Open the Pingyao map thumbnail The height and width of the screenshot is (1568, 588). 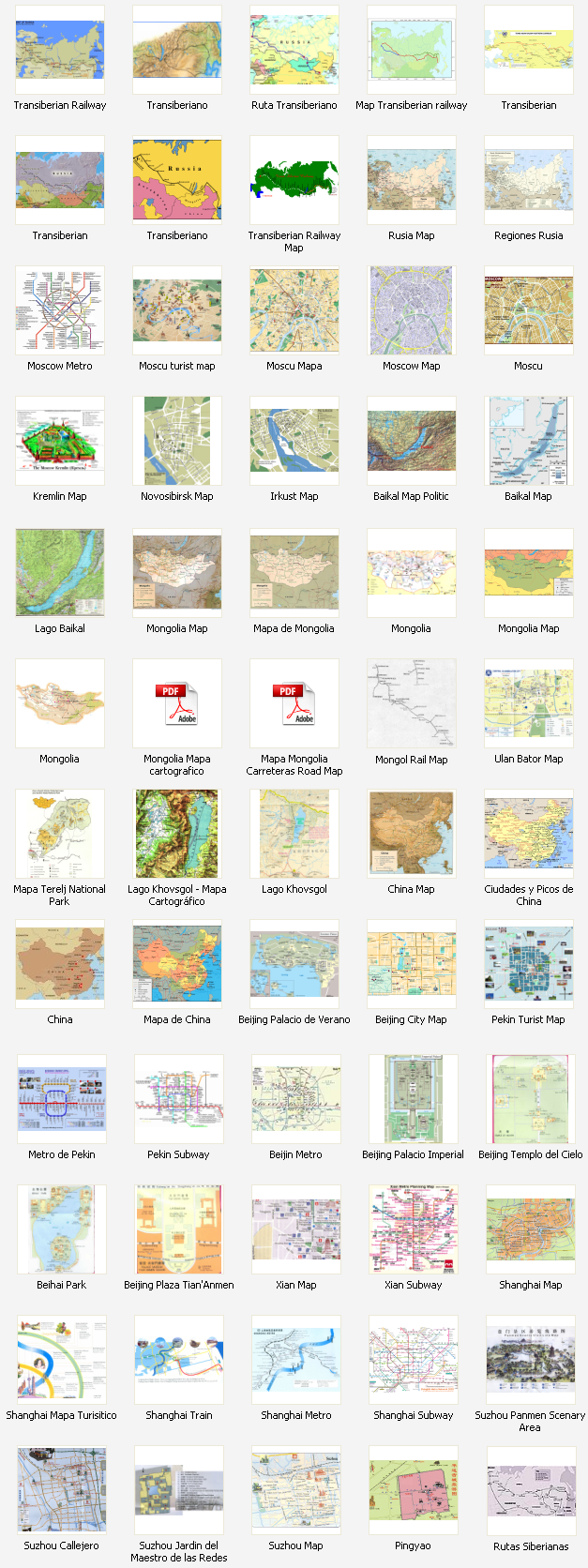tap(414, 1490)
